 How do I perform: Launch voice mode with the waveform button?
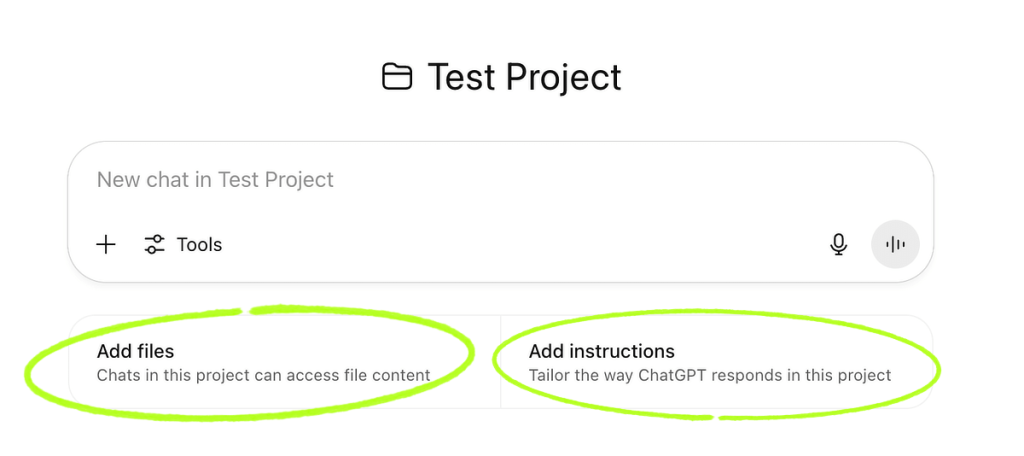point(895,244)
